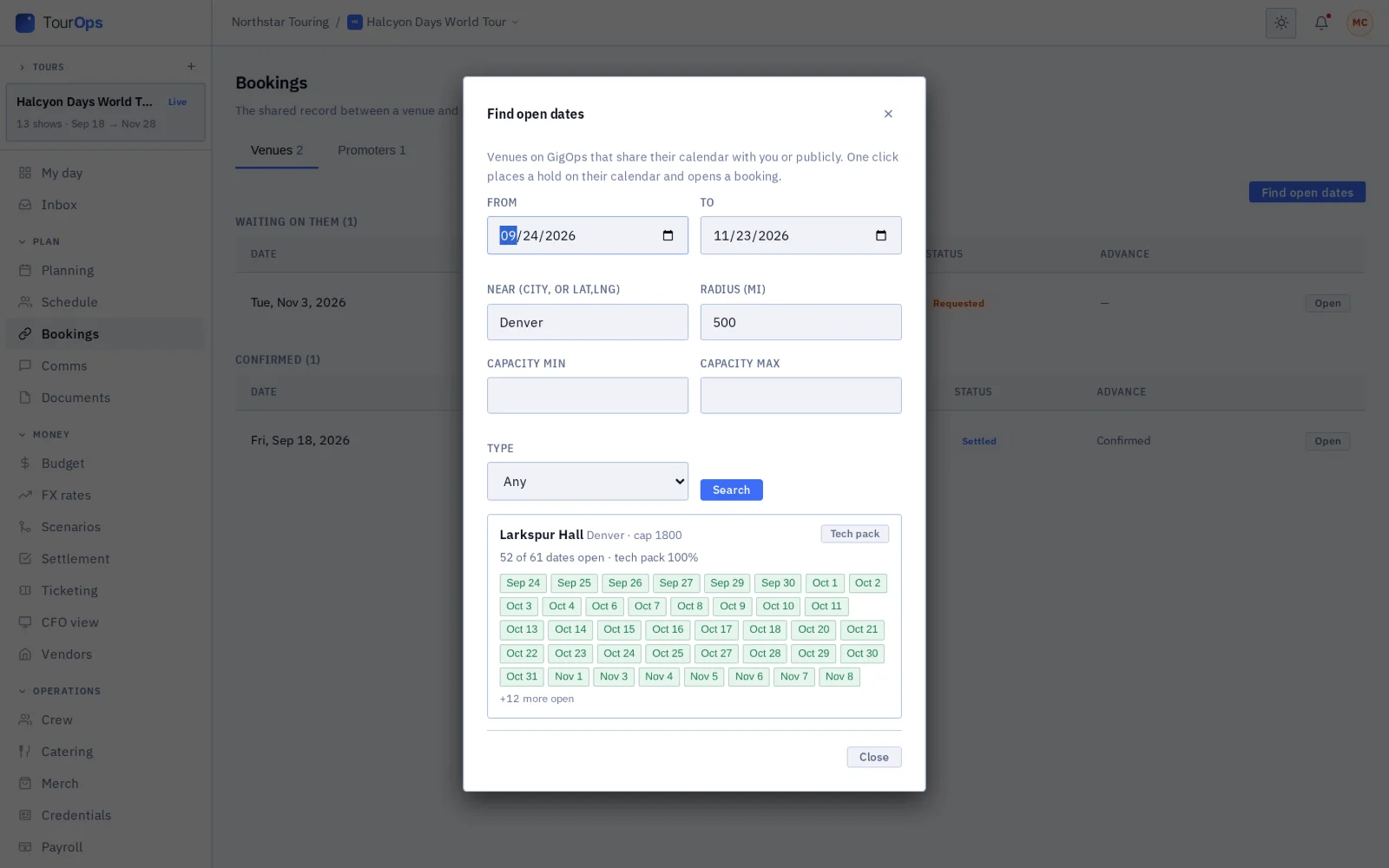Click the blue Search button
Image resolution: width=1389 pixels, height=868 pixels.
[x=731, y=490]
